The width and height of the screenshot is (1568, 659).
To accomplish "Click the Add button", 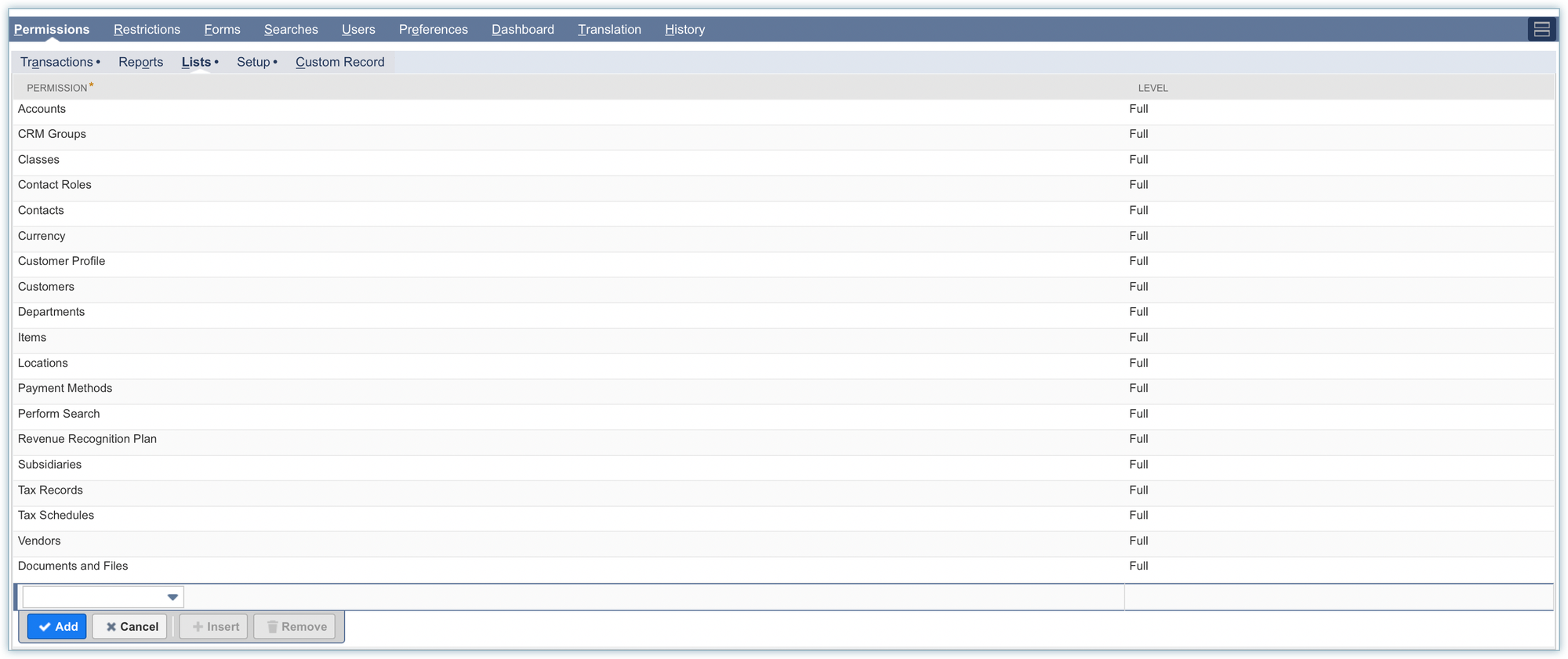I will coord(57,626).
